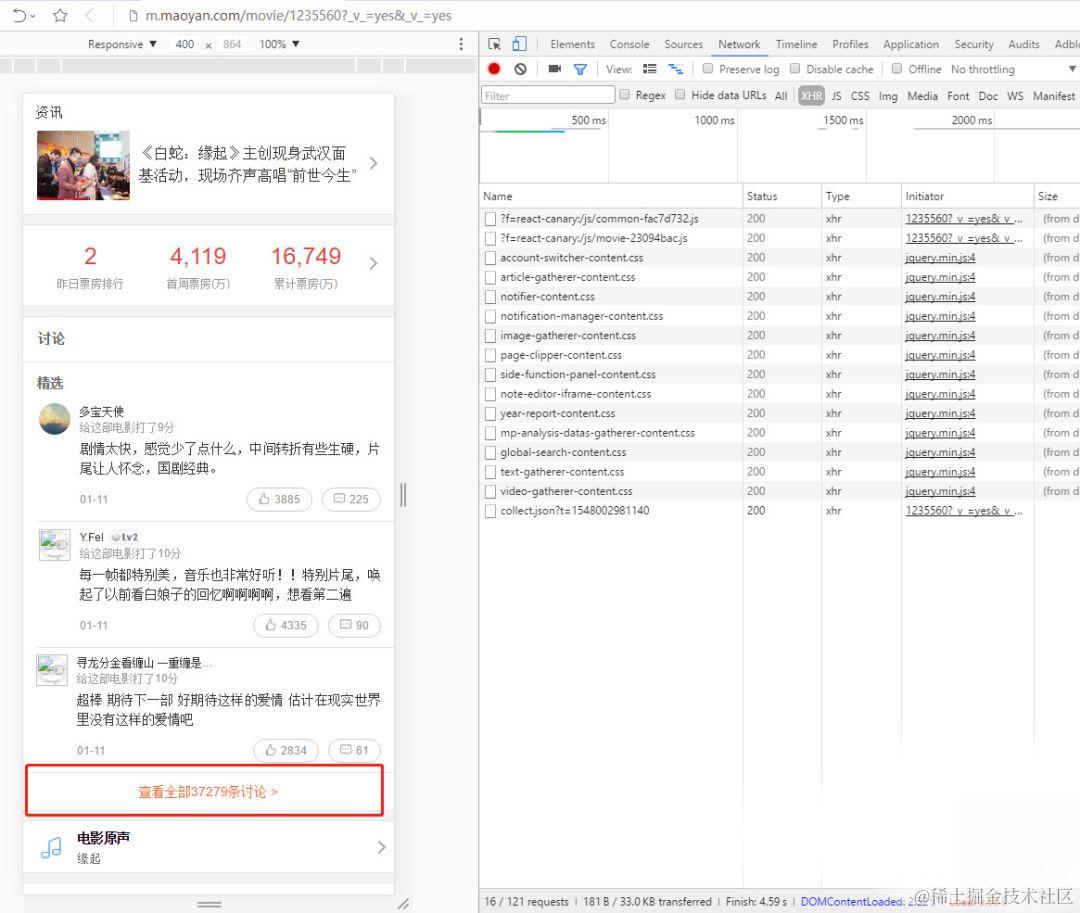The image size is (1080, 913).
Task: Click the music note icon for 电影原声
Action: (51, 848)
